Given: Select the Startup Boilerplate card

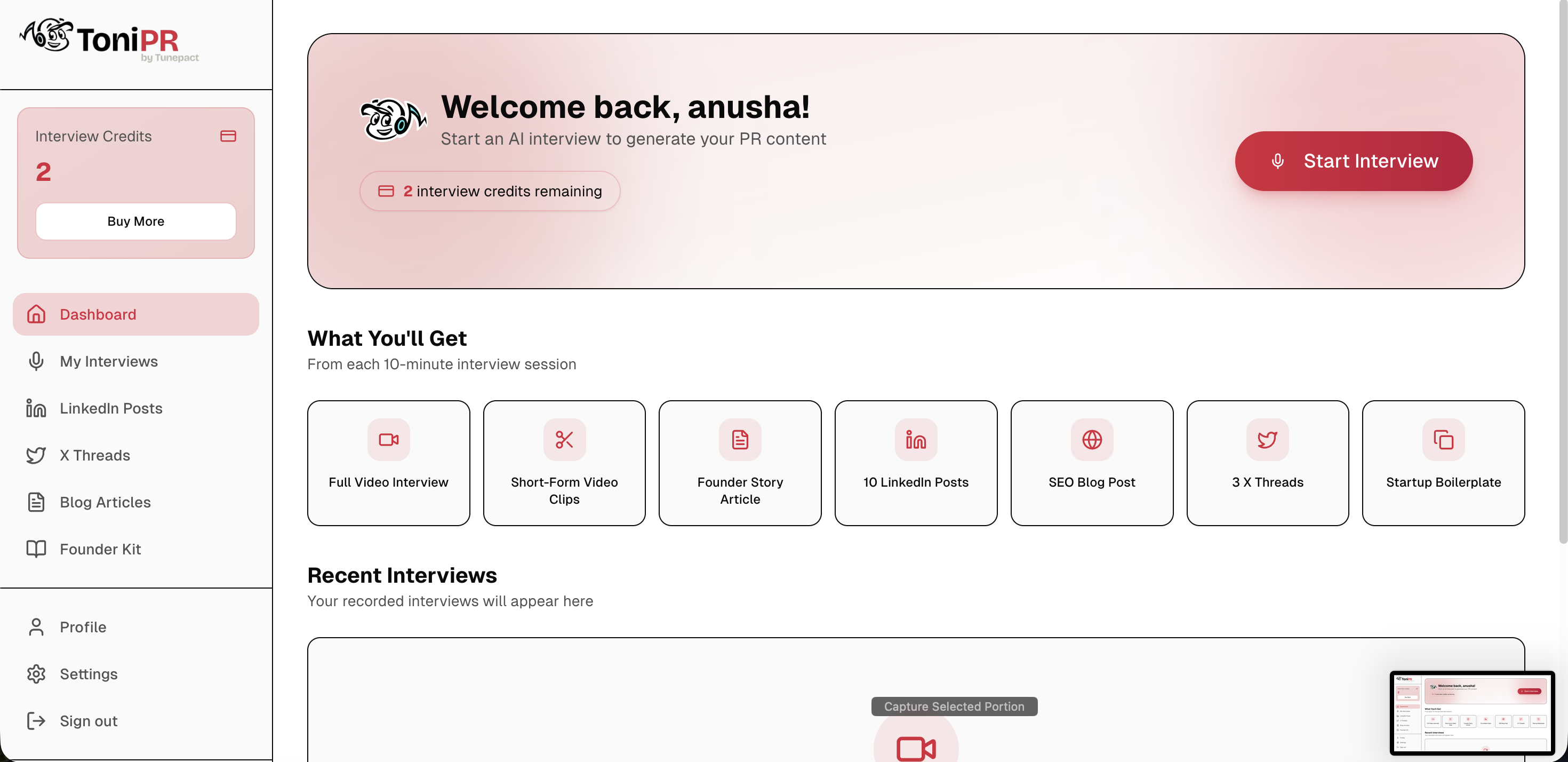Looking at the screenshot, I should tap(1443, 463).
